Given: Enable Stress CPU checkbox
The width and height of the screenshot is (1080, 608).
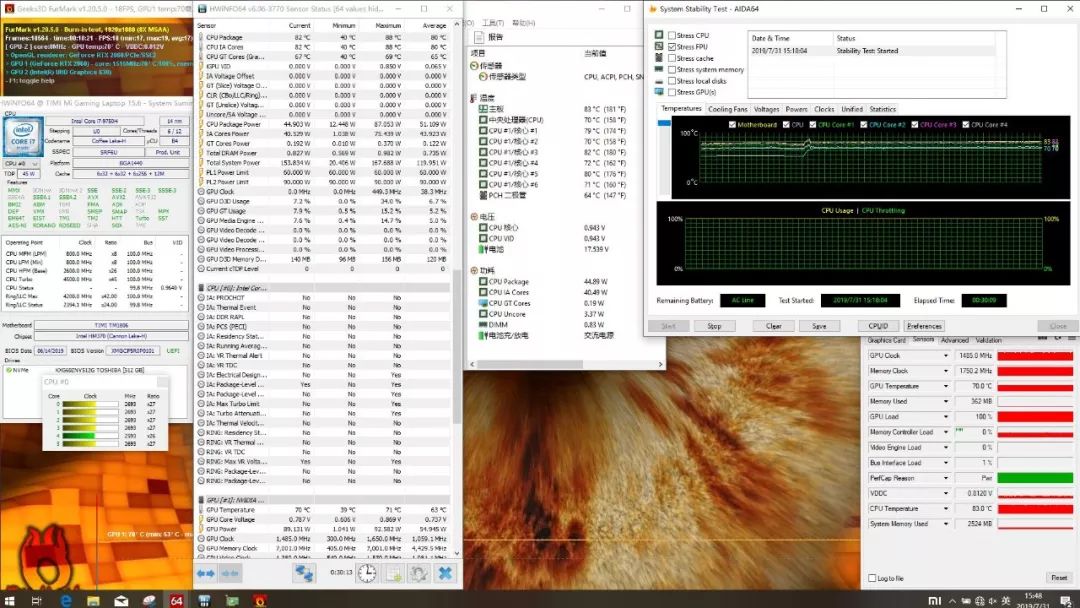Looking at the screenshot, I should pos(672,35).
